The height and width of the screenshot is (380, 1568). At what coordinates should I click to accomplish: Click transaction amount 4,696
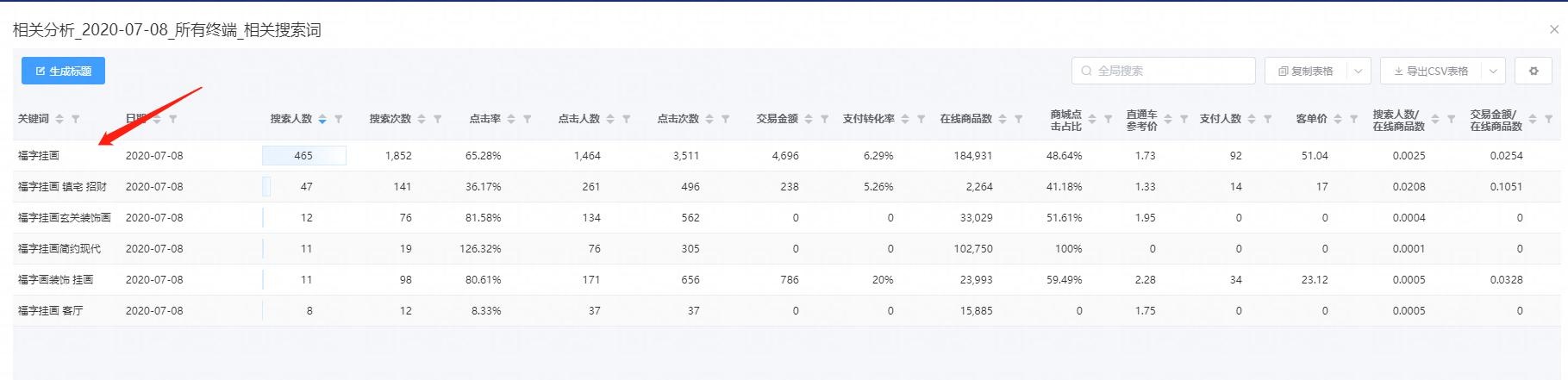click(785, 156)
